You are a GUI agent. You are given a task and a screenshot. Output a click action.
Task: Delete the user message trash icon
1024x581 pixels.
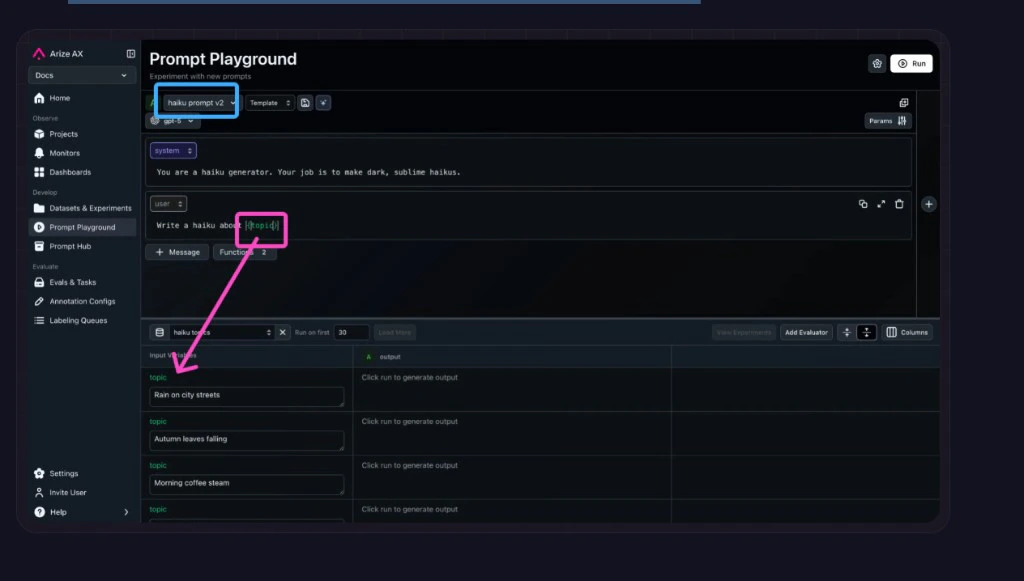(899, 204)
